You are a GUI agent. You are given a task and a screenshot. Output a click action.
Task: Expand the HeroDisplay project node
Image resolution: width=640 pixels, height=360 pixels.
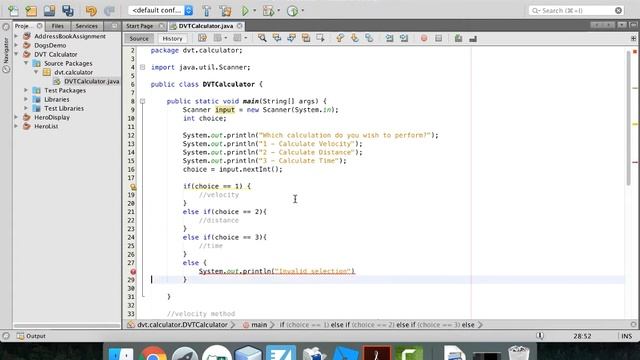coord(17,117)
